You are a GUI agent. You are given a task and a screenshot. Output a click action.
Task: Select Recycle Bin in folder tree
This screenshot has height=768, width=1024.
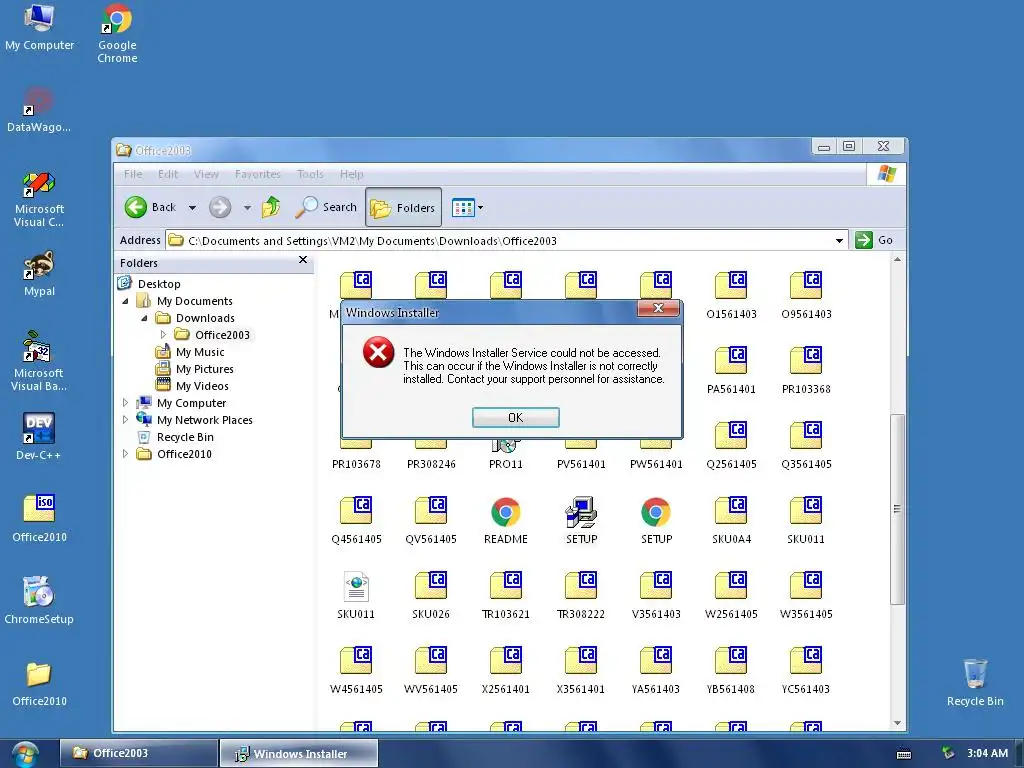[185, 437]
